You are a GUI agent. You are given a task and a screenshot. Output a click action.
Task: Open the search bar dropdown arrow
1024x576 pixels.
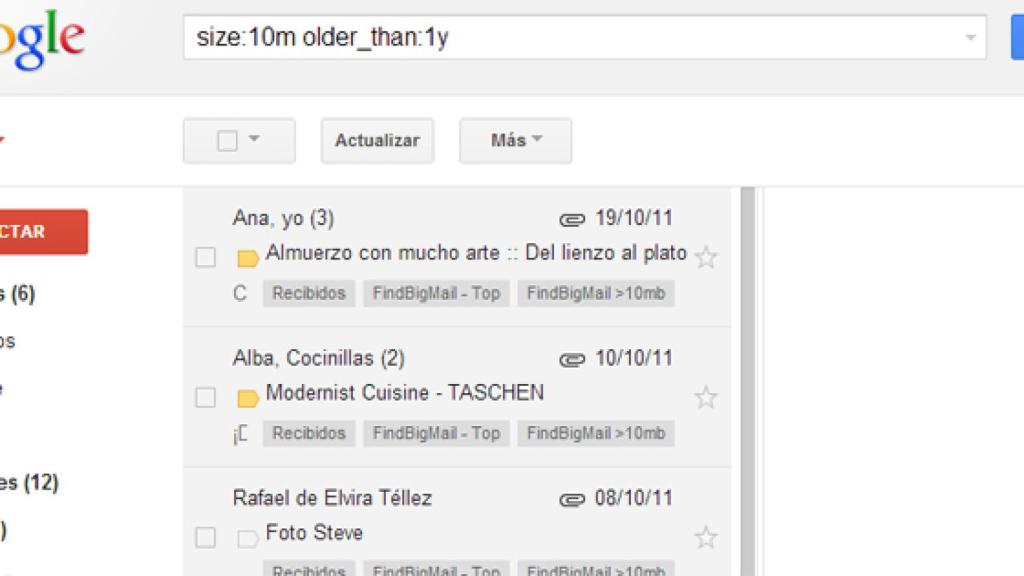coord(972,36)
